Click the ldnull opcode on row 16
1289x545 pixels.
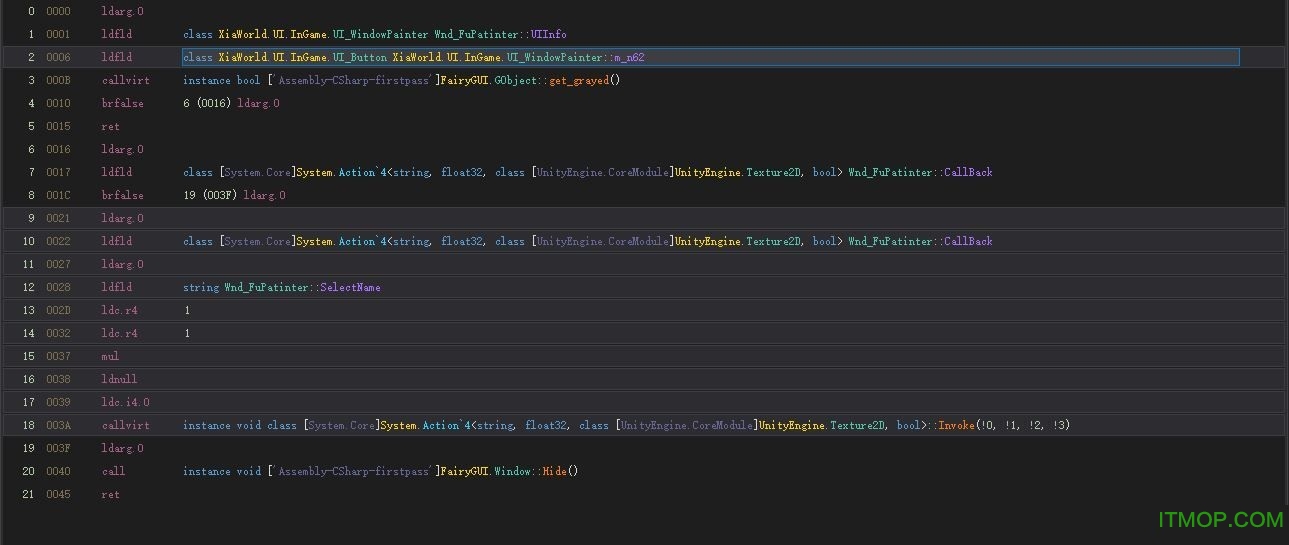(x=119, y=379)
